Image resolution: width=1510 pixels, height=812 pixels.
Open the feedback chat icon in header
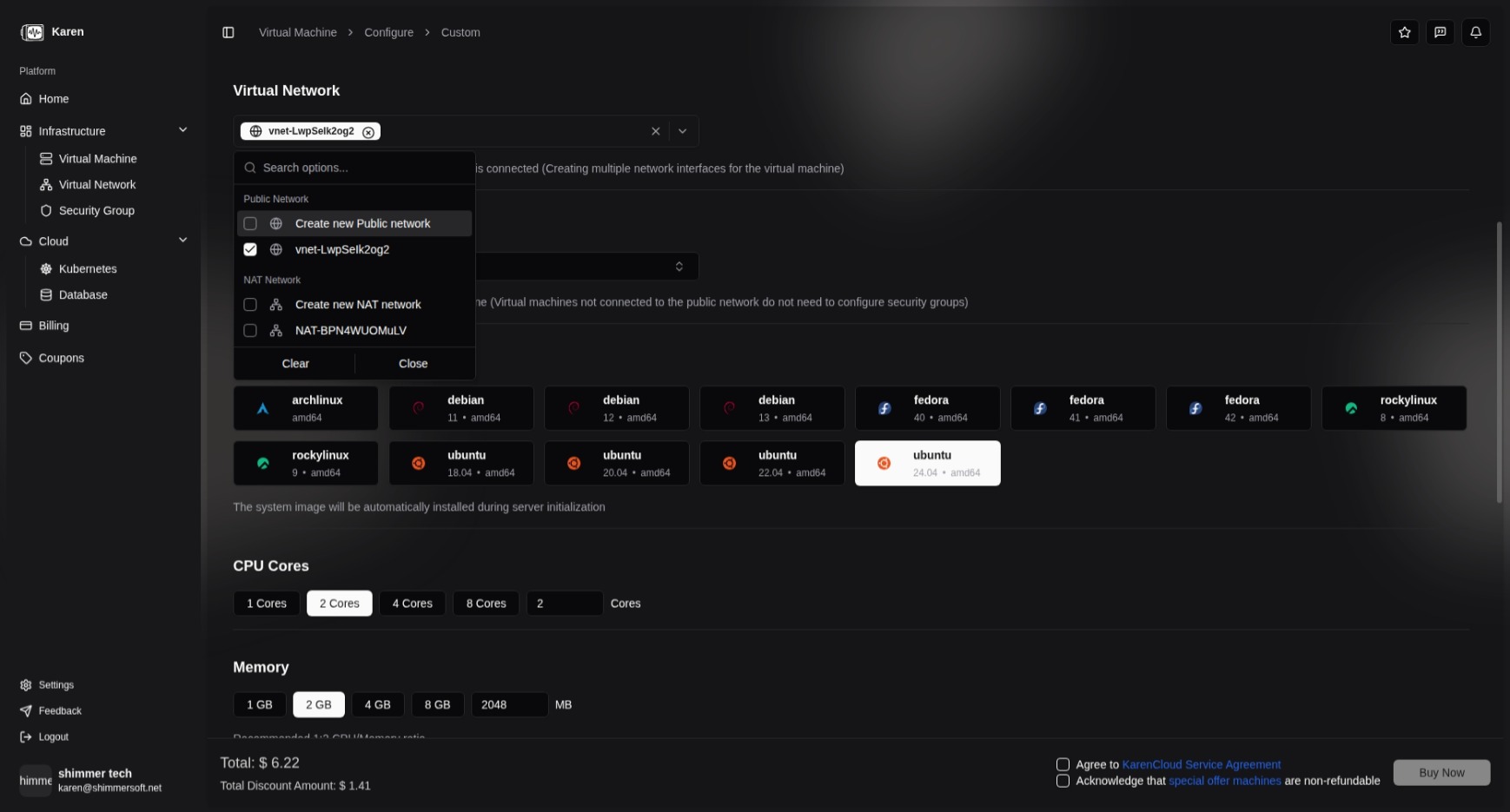tap(1440, 32)
